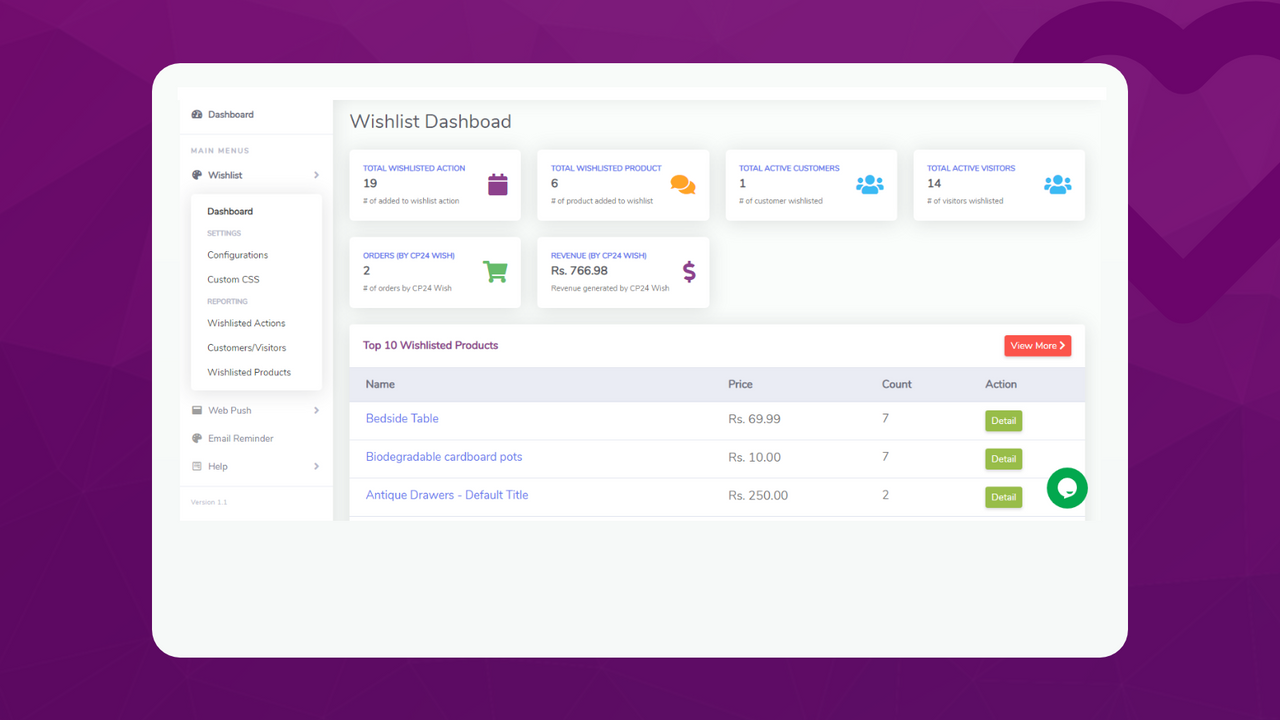The image size is (1280, 720).
Task: Click Detail button for Antique Drawers
Action: (x=1004, y=497)
